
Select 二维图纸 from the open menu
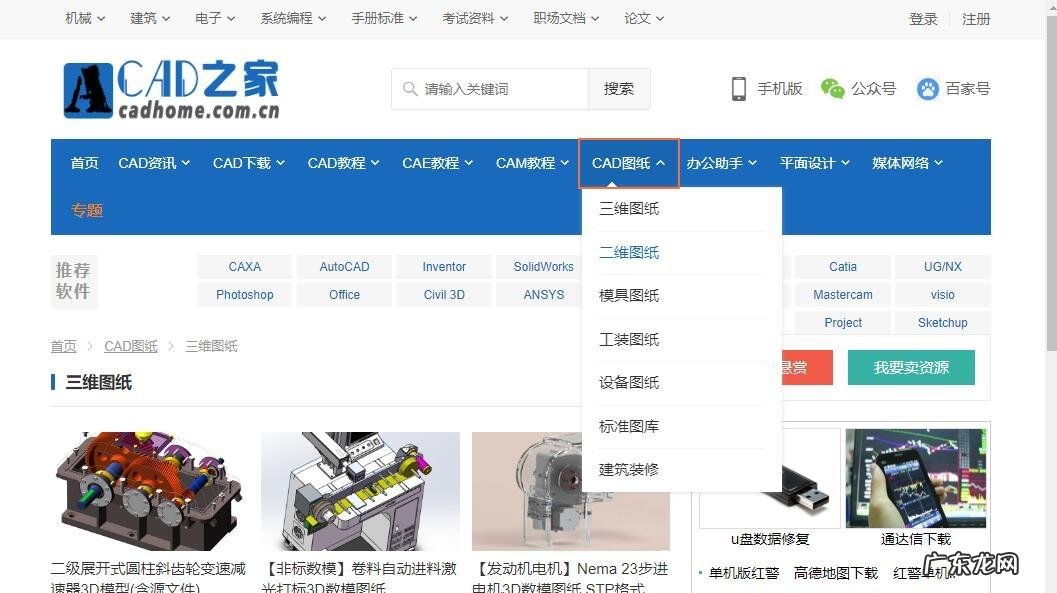point(629,252)
